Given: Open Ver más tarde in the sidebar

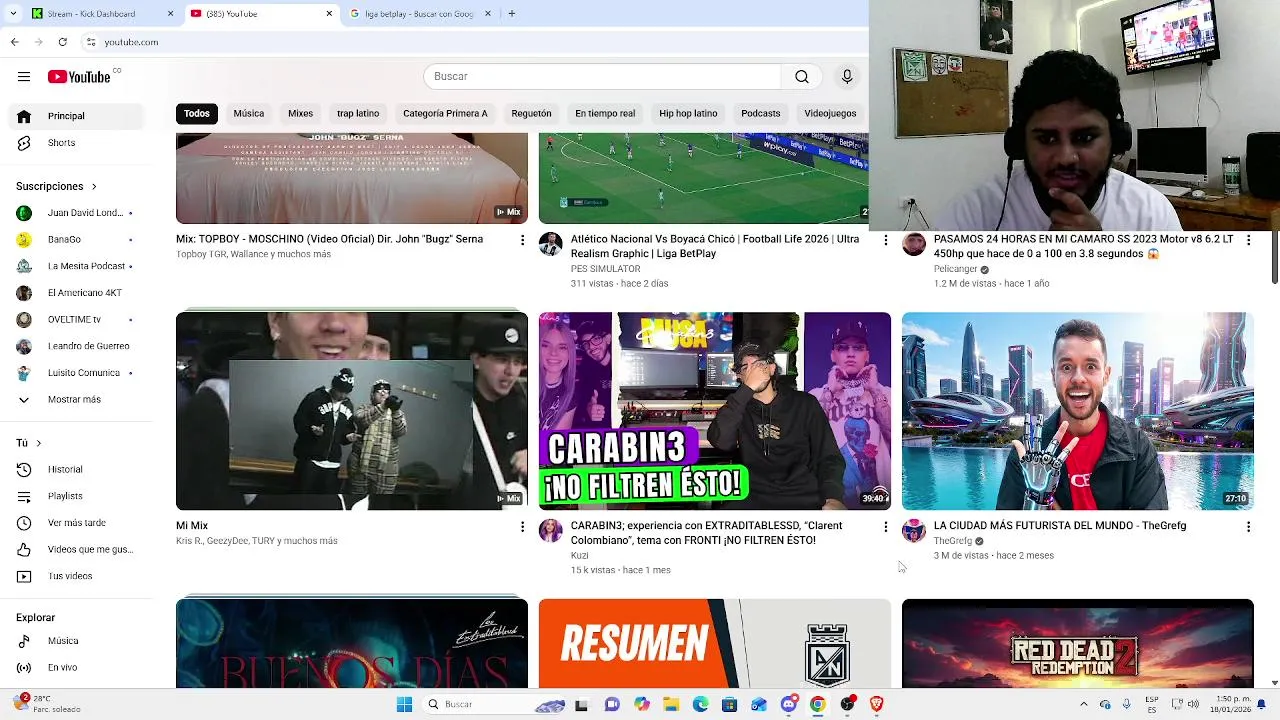Looking at the screenshot, I should click(x=76, y=523).
